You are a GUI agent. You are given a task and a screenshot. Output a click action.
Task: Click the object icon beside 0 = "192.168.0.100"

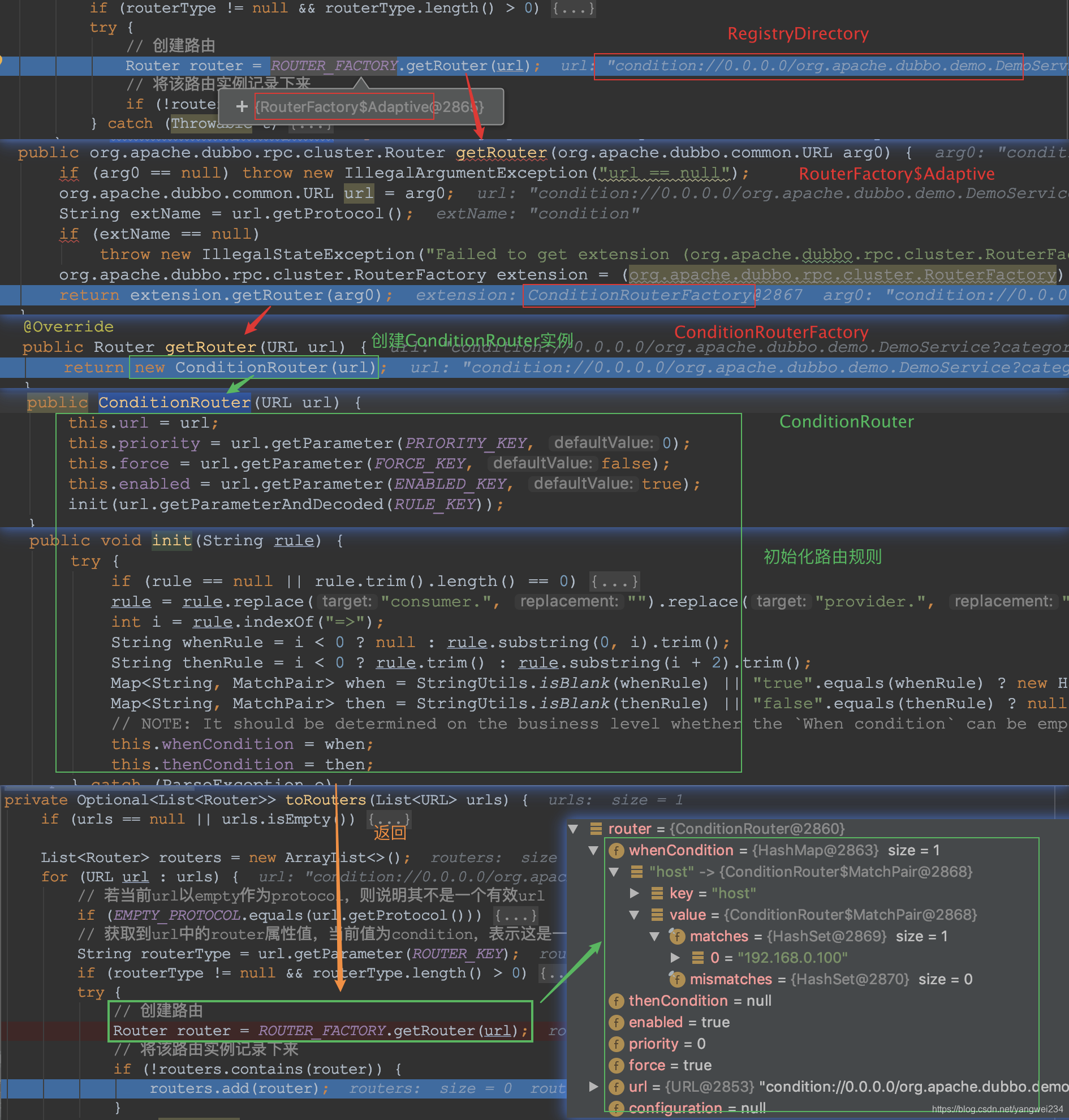(697, 958)
